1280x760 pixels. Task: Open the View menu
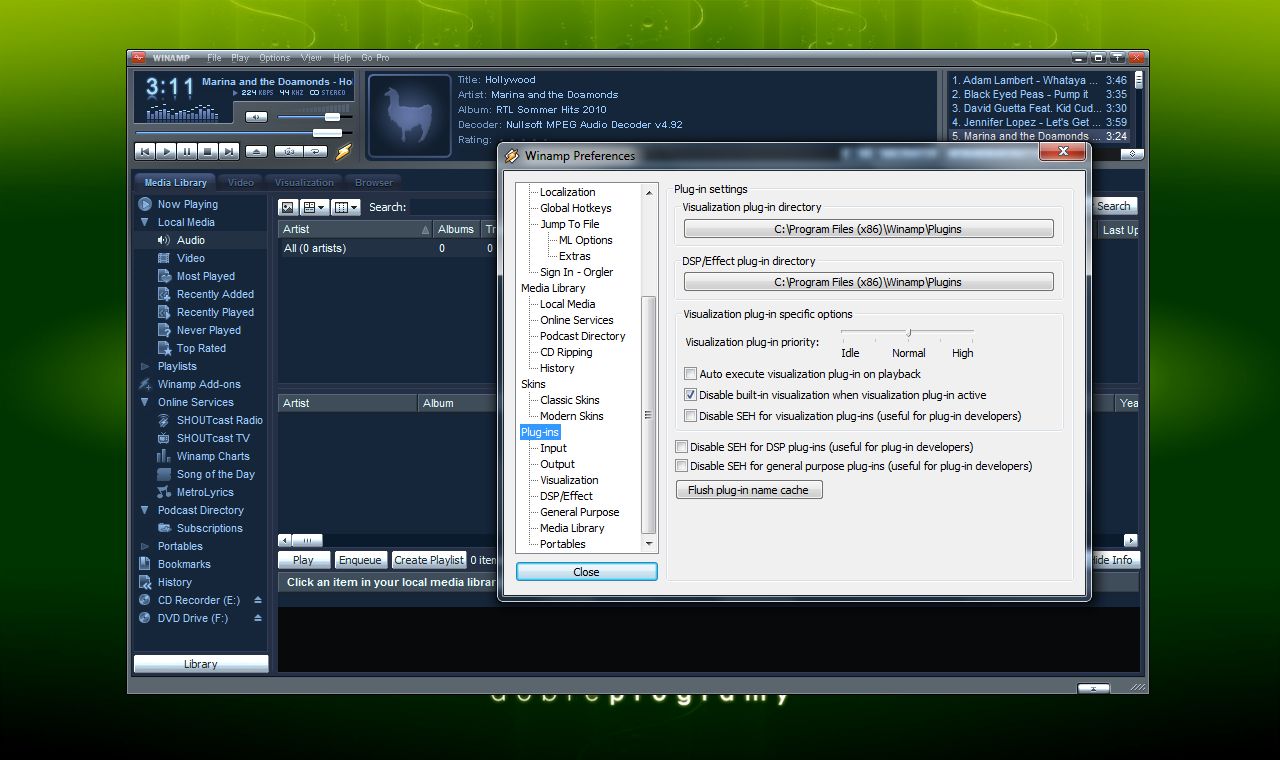point(311,58)
